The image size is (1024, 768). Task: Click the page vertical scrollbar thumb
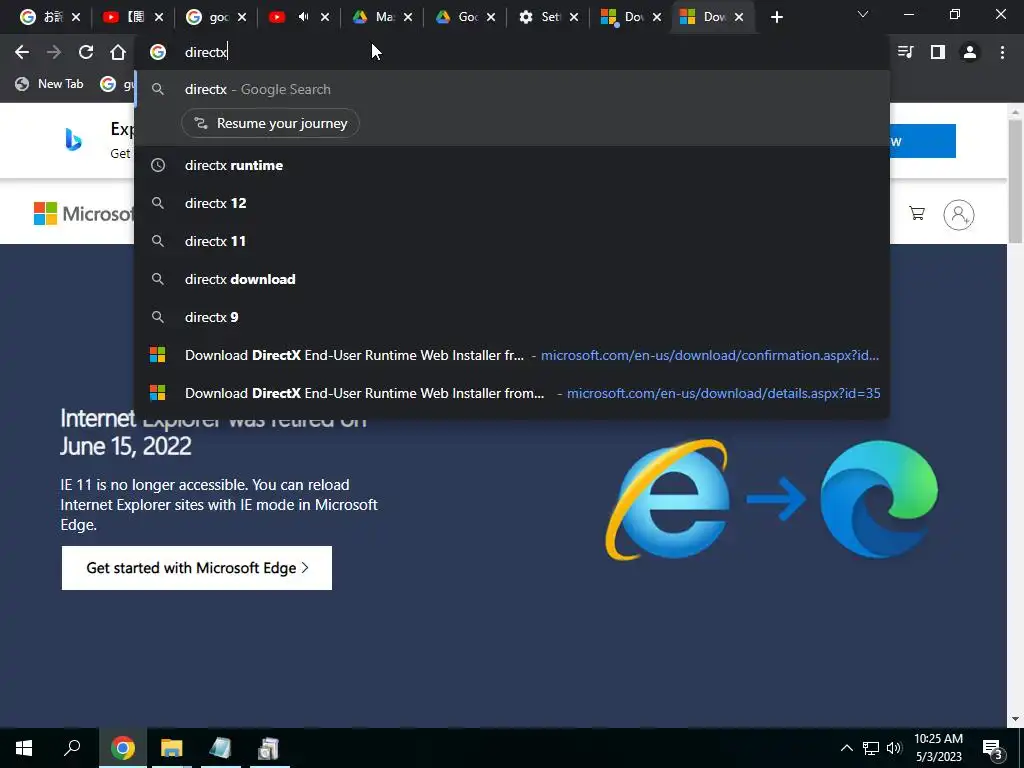[1015, 182]
